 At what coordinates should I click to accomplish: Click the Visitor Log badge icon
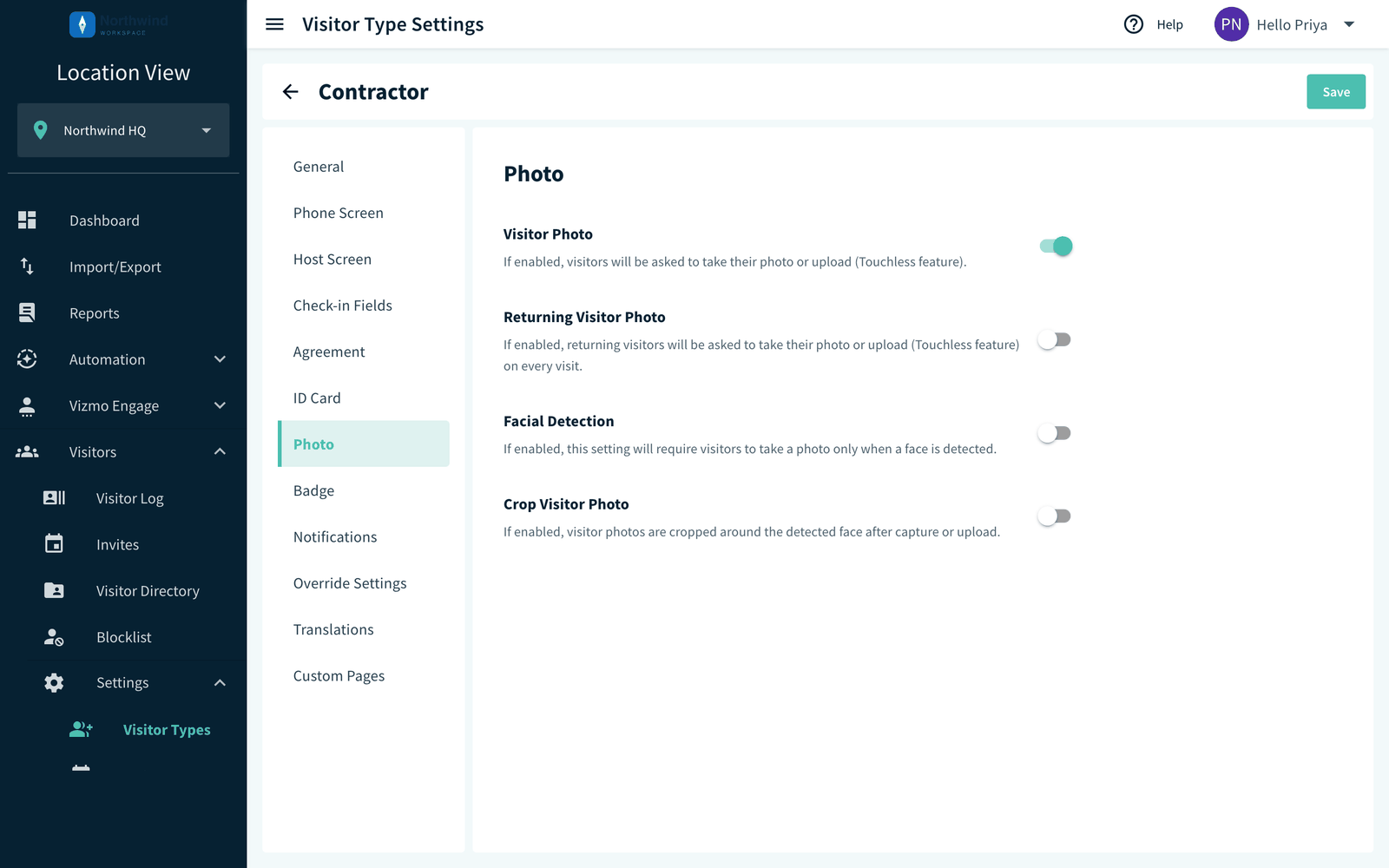click(x=54, y=498)
